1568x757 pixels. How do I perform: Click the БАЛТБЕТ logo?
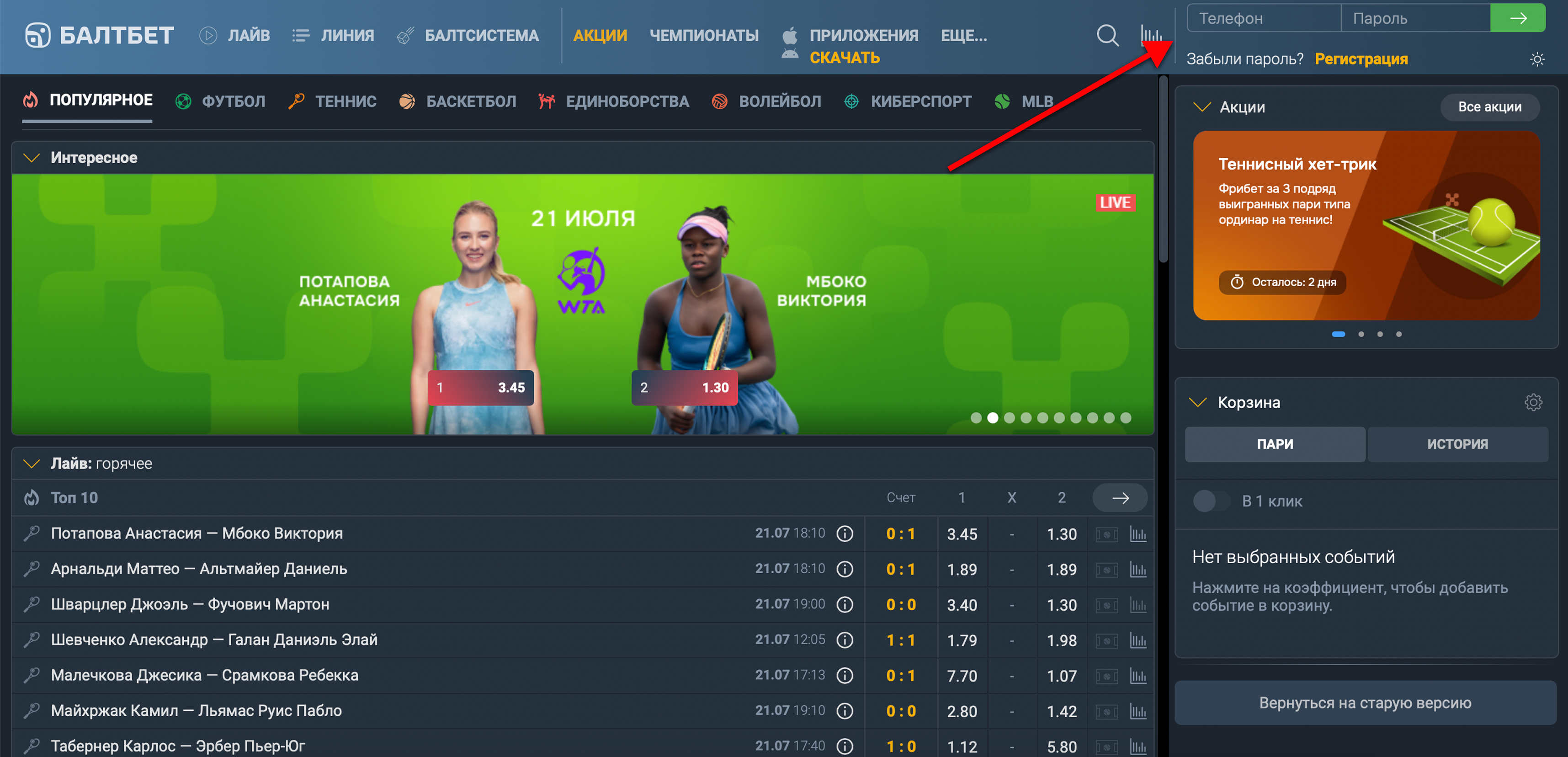coord(99,35)
